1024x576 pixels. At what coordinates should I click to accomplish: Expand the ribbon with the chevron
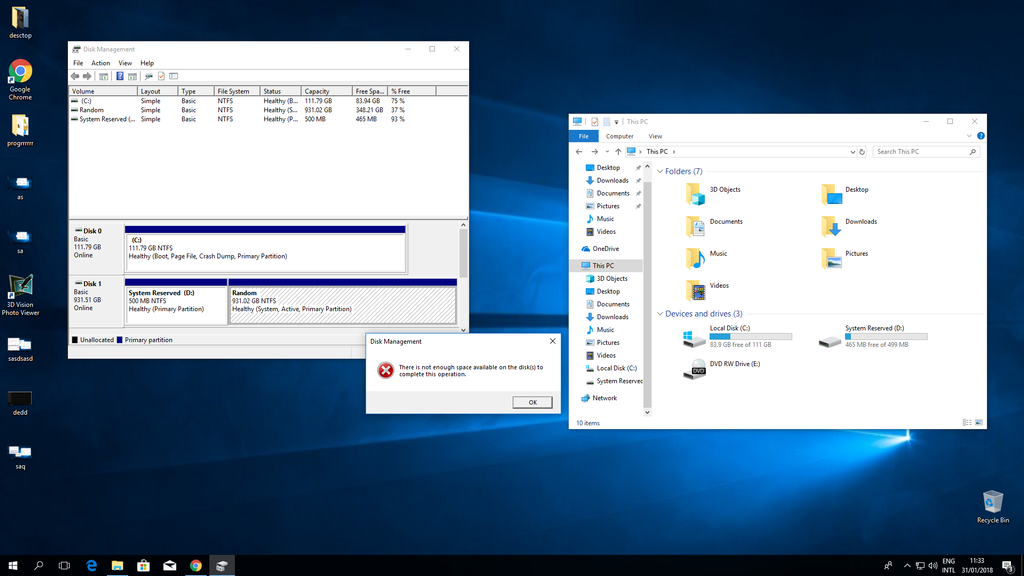coord(968,136)
